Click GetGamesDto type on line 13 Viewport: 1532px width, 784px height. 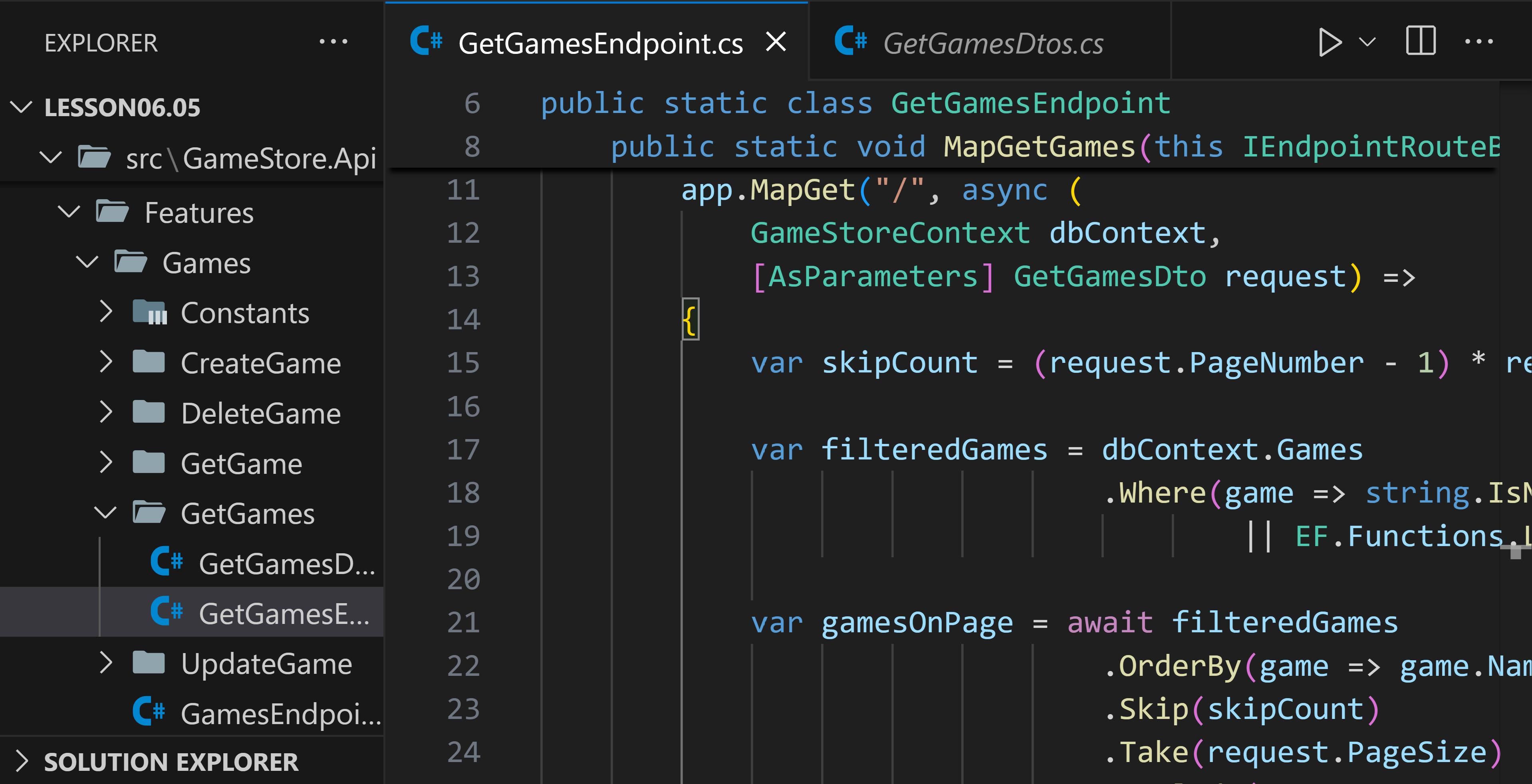[1110, 276]
